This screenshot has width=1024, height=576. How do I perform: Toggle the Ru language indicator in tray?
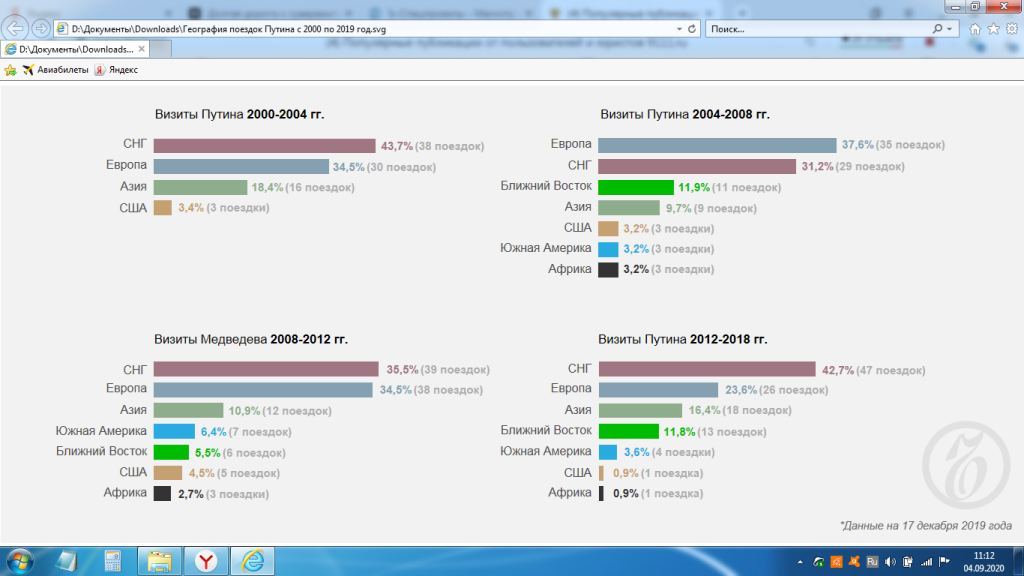(x=872, y=561)
